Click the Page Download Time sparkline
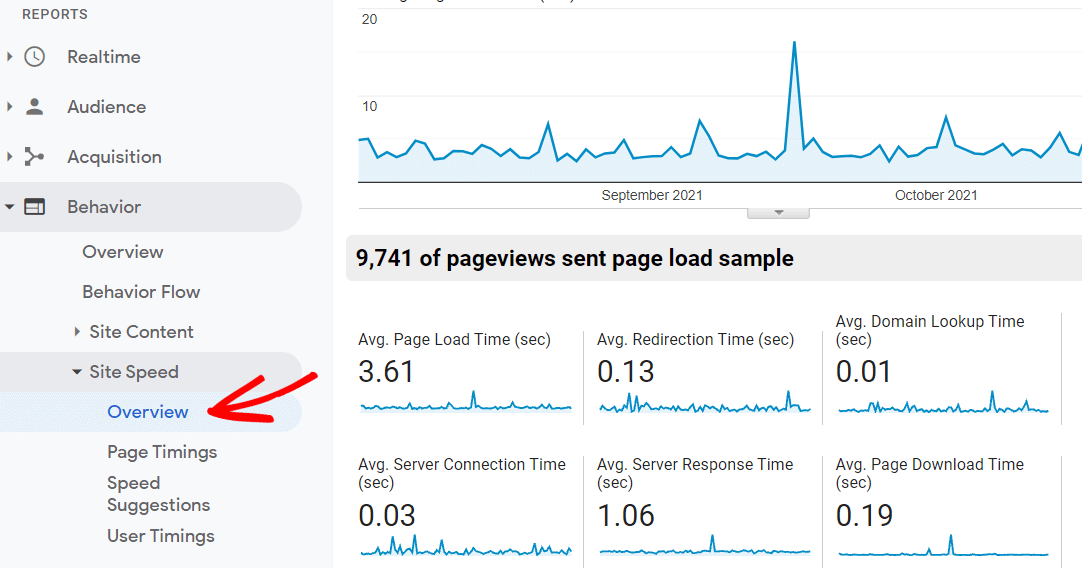Screen dimensions: 1082x568 (x=943, y=546)
